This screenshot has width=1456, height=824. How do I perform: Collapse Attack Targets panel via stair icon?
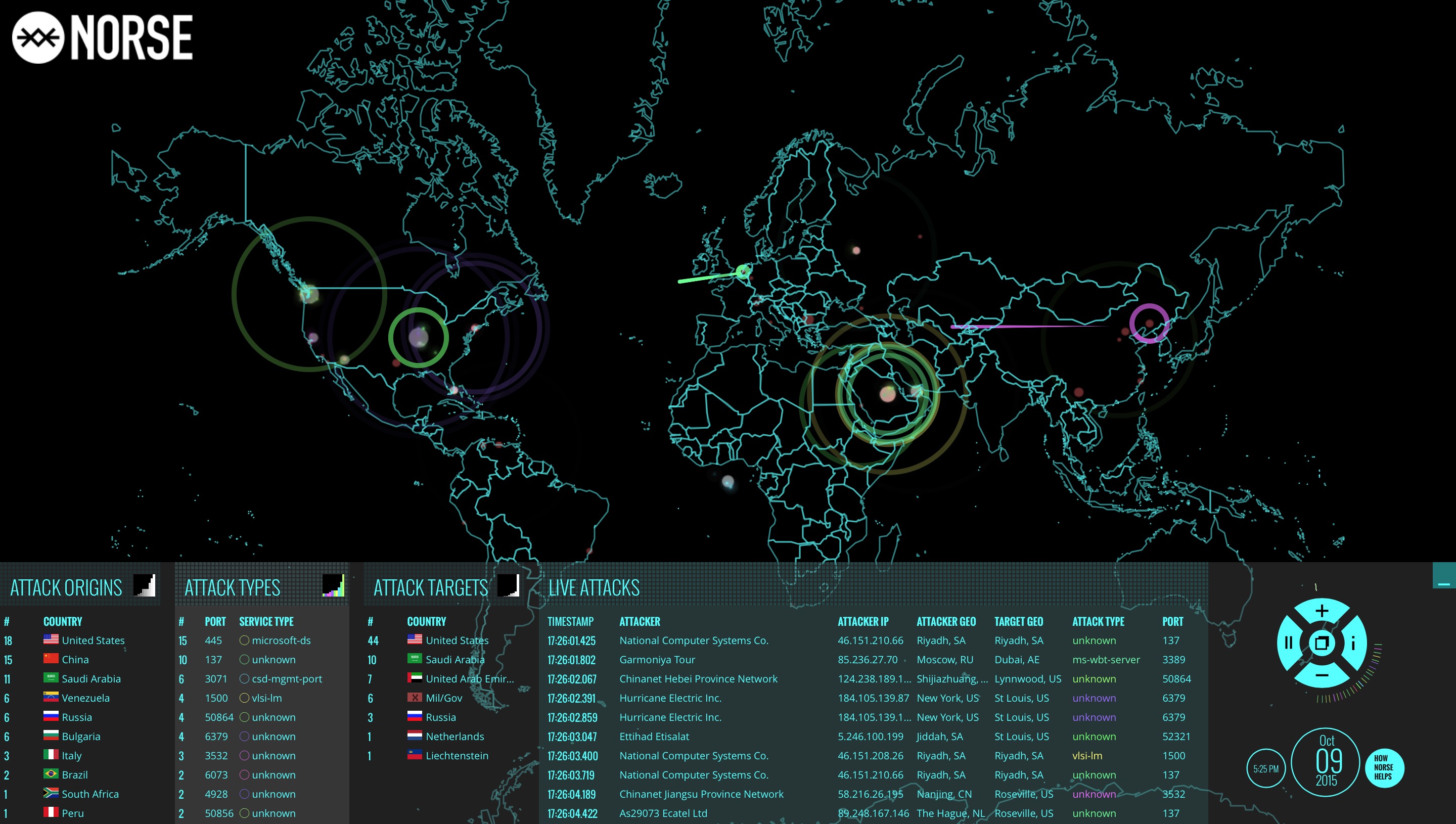508,586
